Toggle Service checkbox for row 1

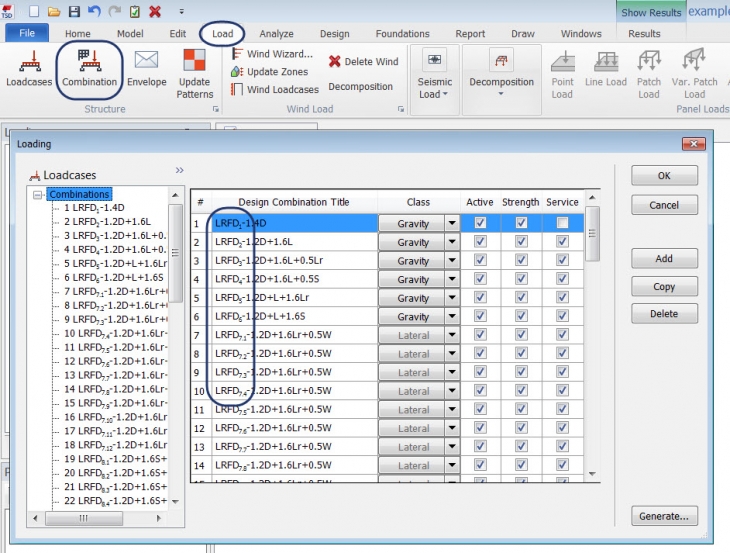coord(562,223)
